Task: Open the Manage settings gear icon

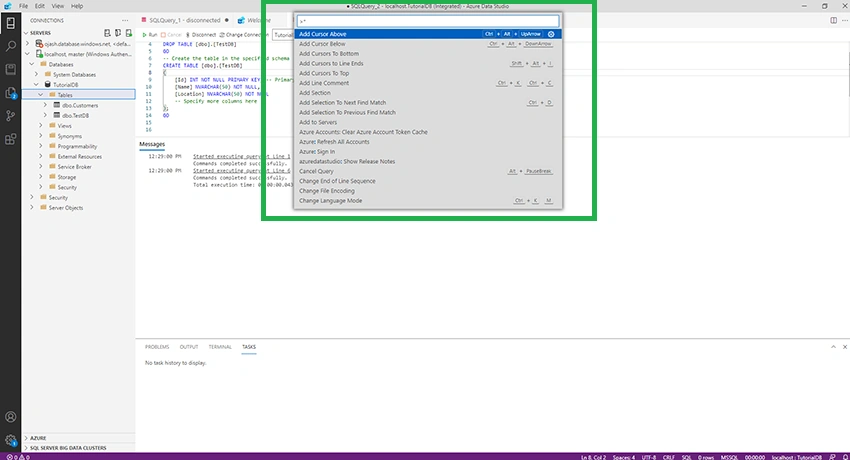Action: [x=10, y=440]
